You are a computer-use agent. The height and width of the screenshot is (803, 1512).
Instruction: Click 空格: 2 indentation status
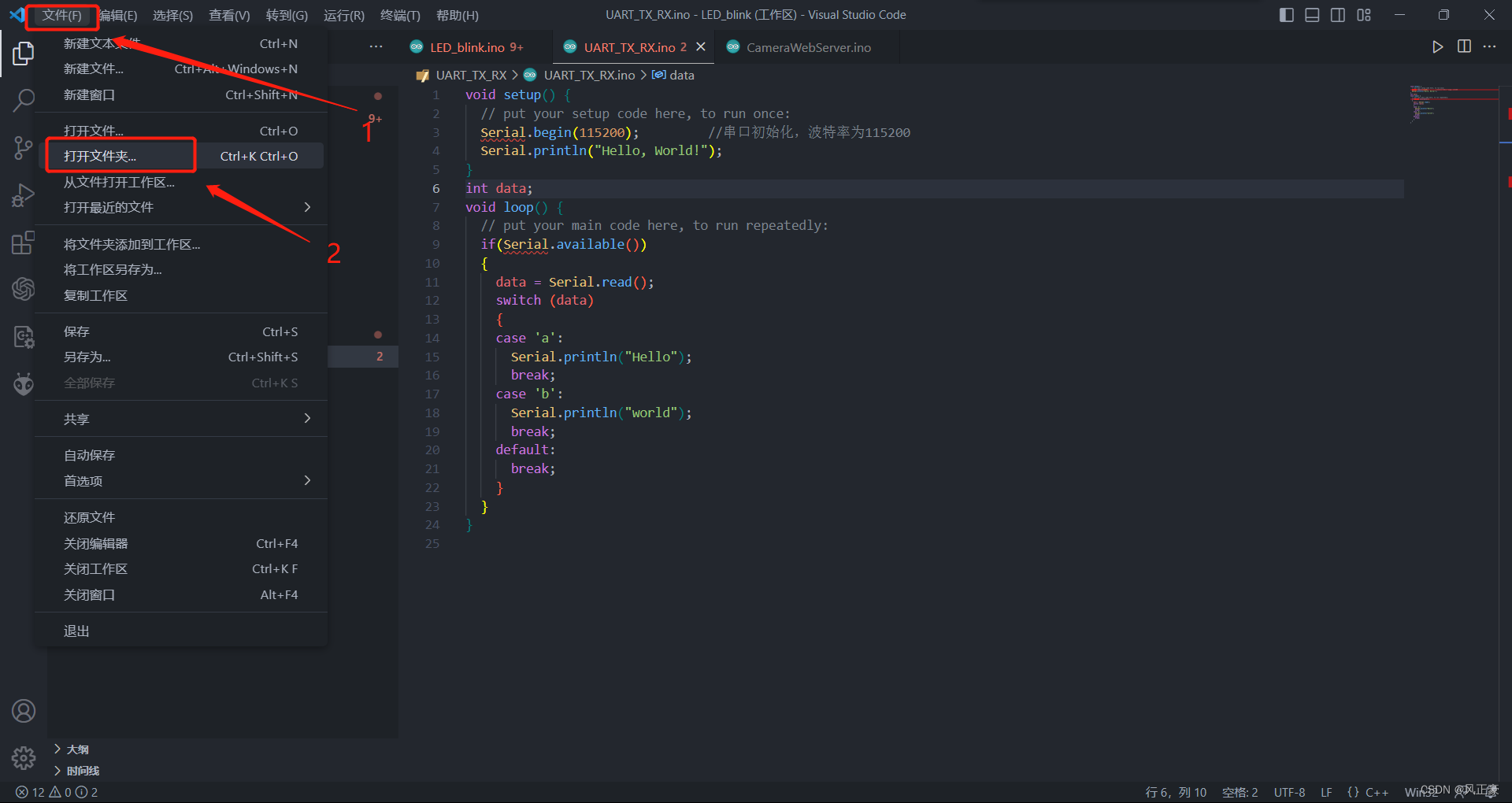pos(1240,792)
